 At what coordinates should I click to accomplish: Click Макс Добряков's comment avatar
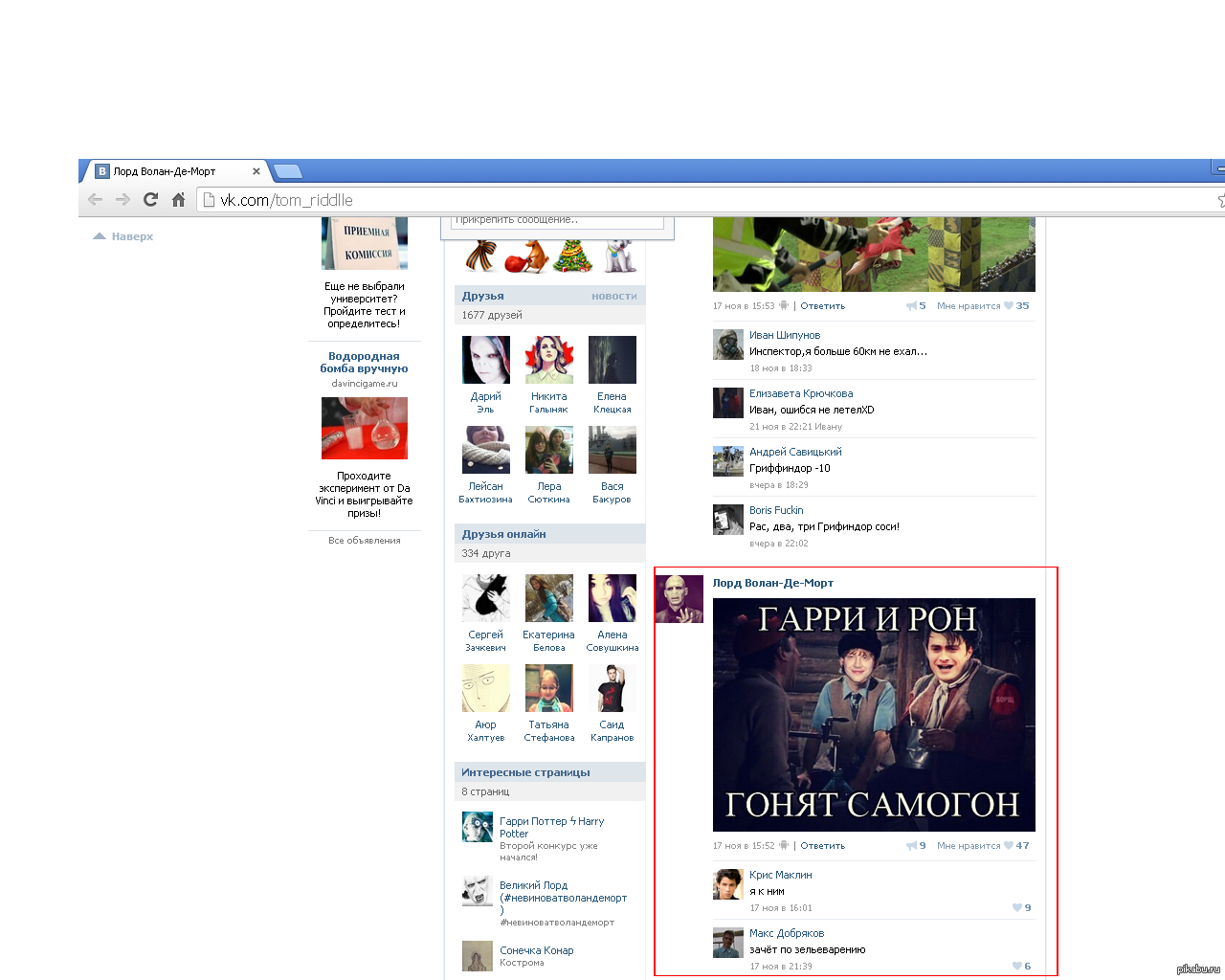point(728,943)
